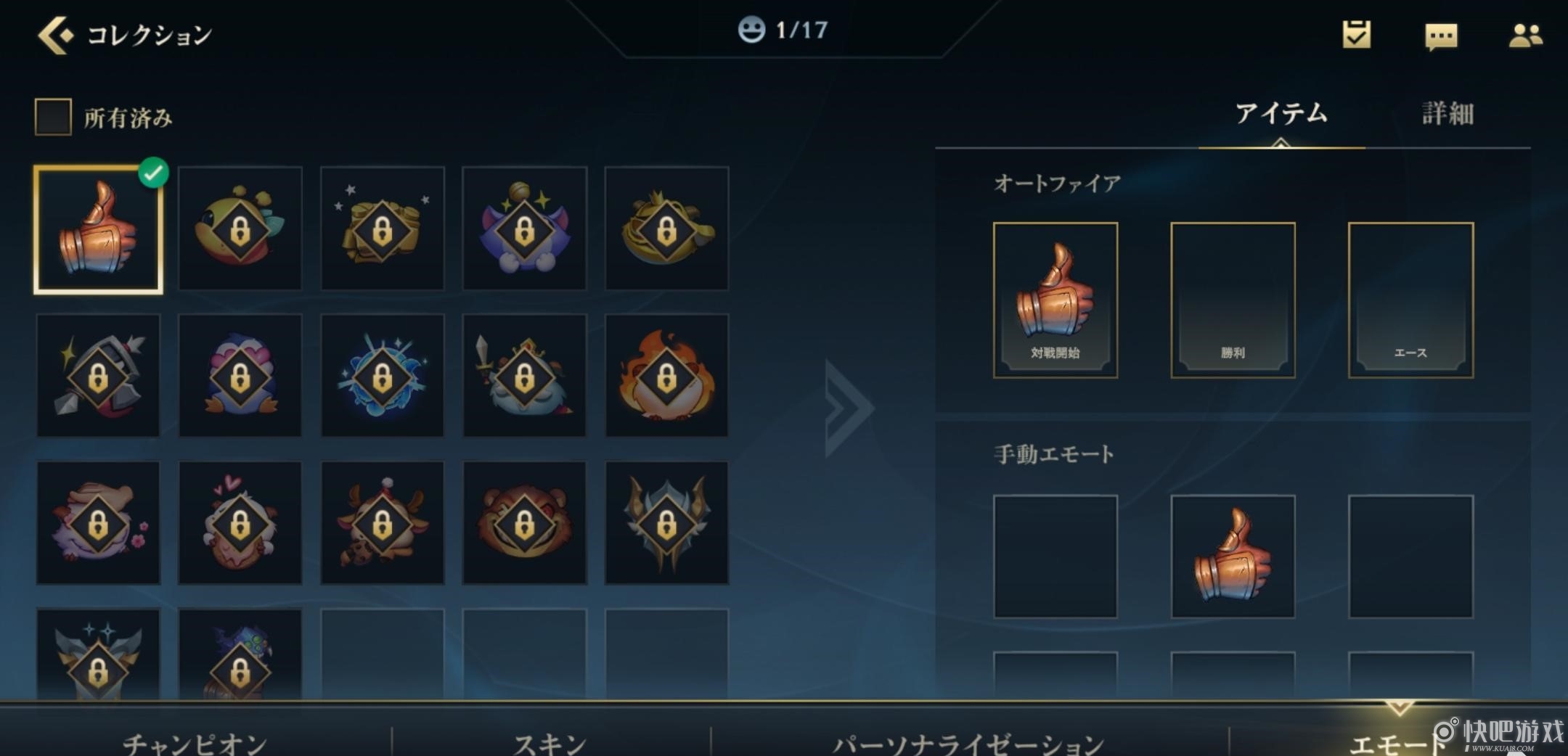Select the locked heart poro emote

240,522
